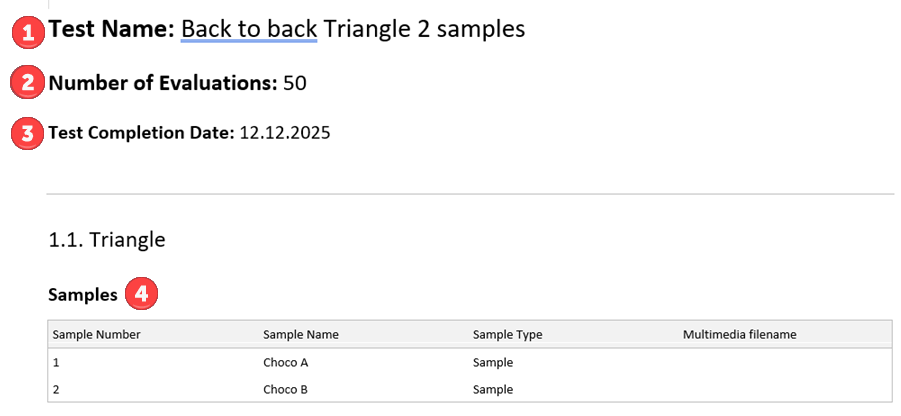Select the 'Choco B' table cell
Viewport: 901px width, 416px height.
286,389
